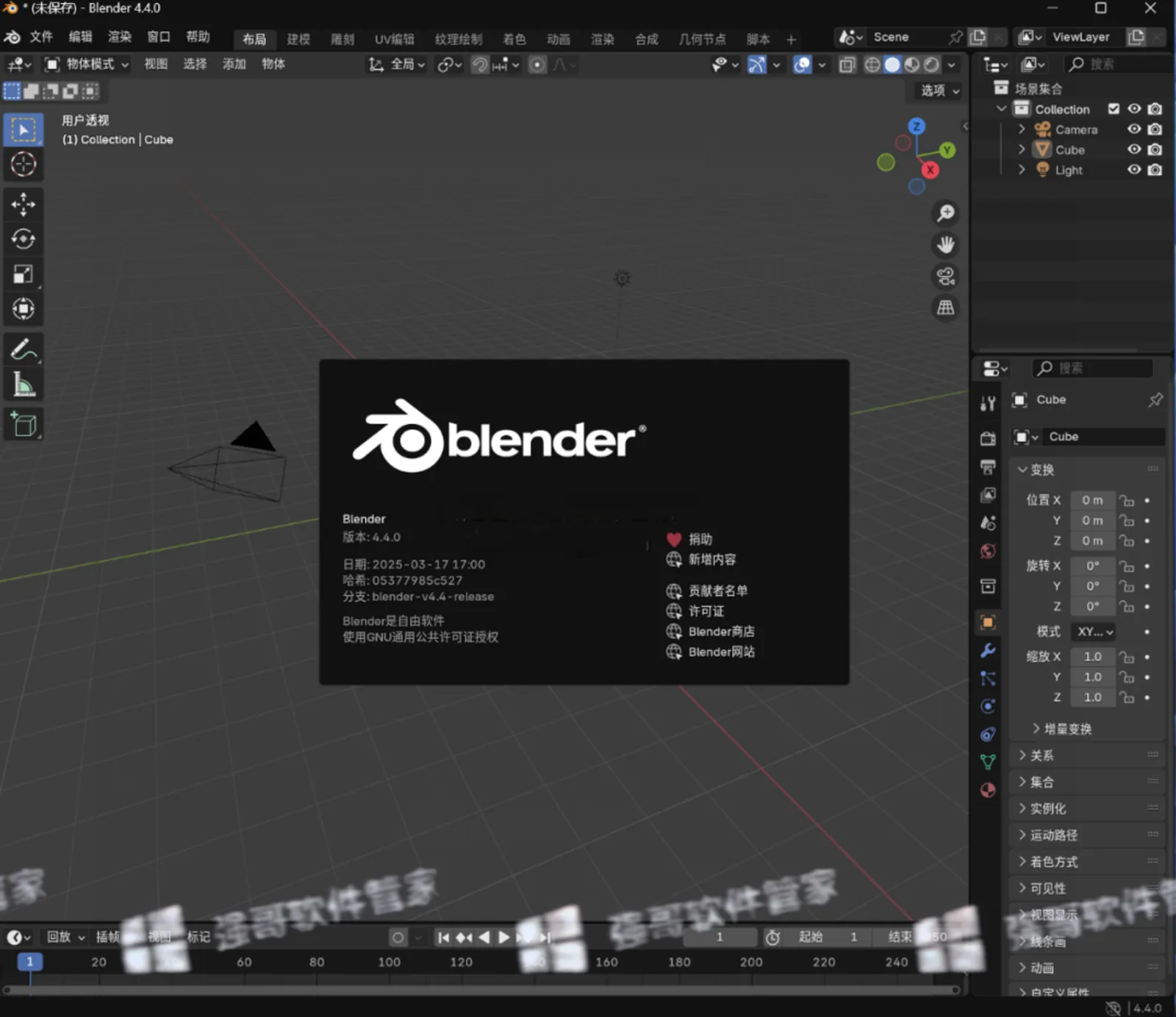Click the red X axis on navigation gizmo
The width and height of the screenshot is (1176, 1017).
pos(931,171)
